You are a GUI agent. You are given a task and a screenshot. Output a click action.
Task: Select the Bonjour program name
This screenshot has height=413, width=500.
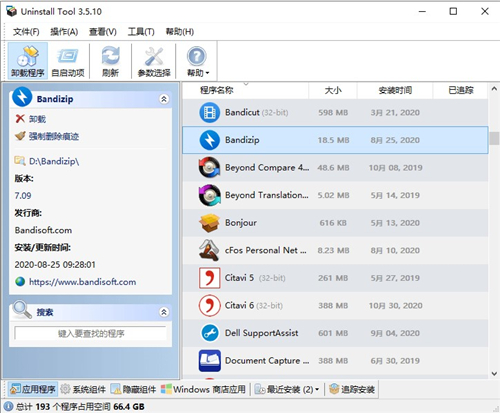coord(241,223)
